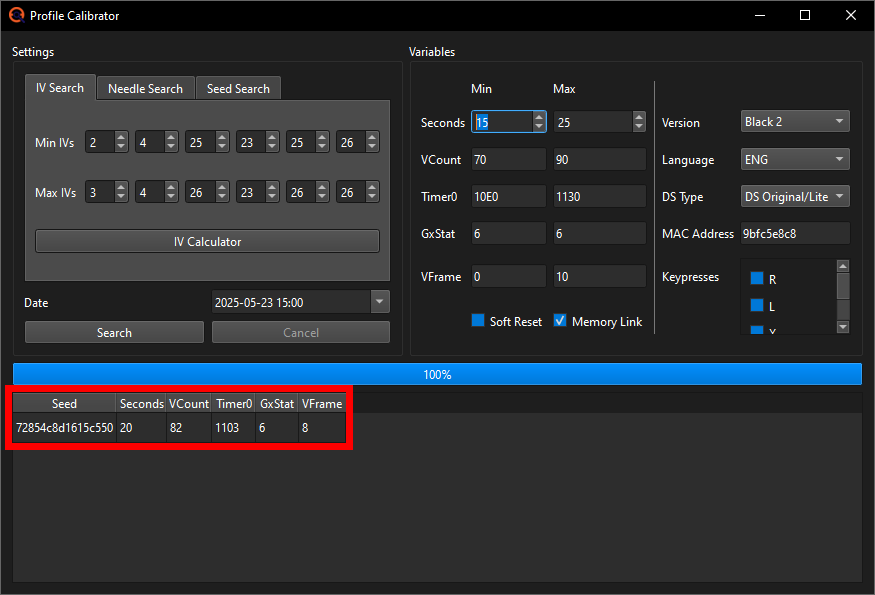Click the VFrame Max field showing 10
The height and width of the screenshot is (595, 875).
(599, 276)
